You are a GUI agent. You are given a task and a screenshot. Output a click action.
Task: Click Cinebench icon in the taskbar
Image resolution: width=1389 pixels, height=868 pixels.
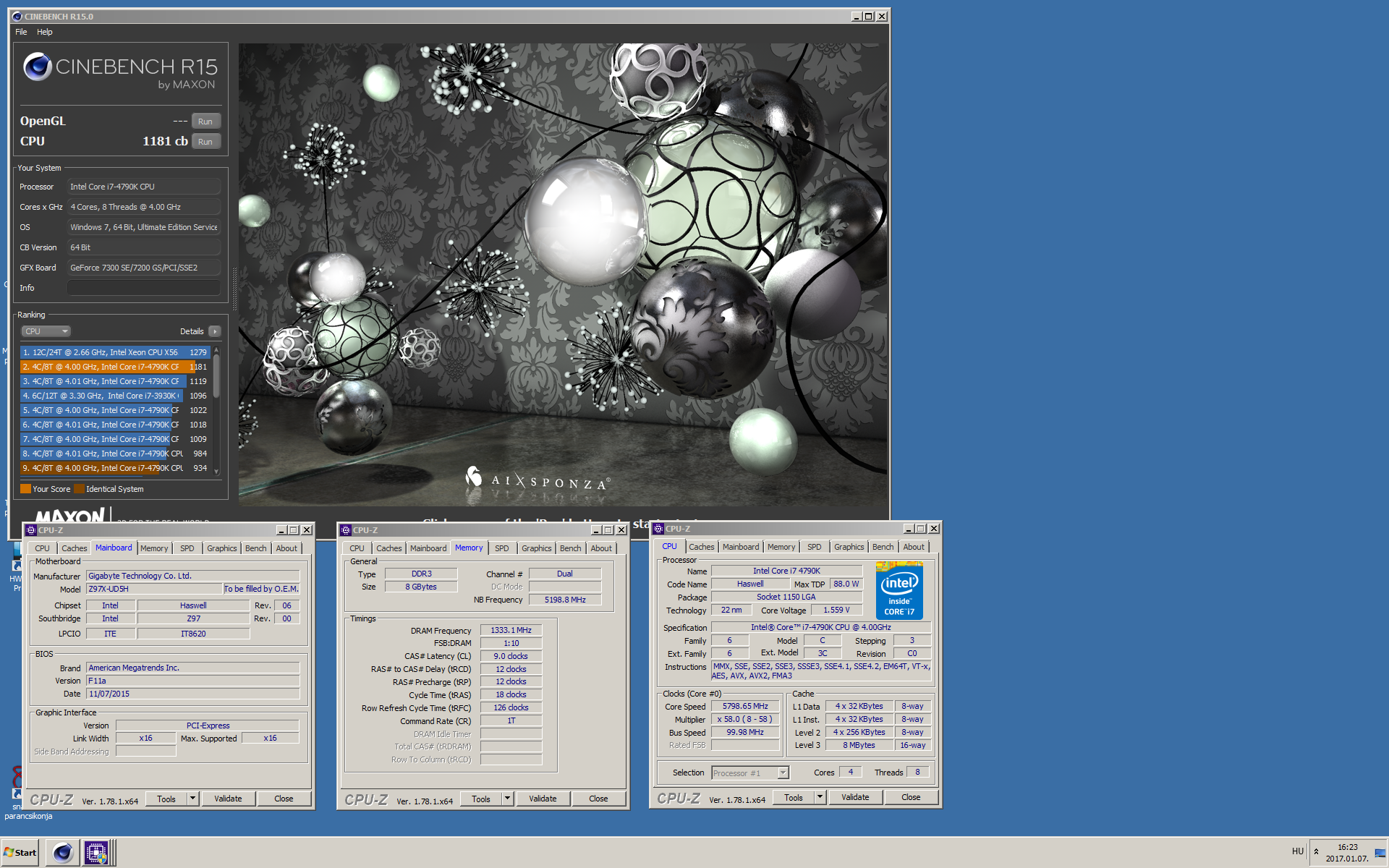[x=63, y=853]
